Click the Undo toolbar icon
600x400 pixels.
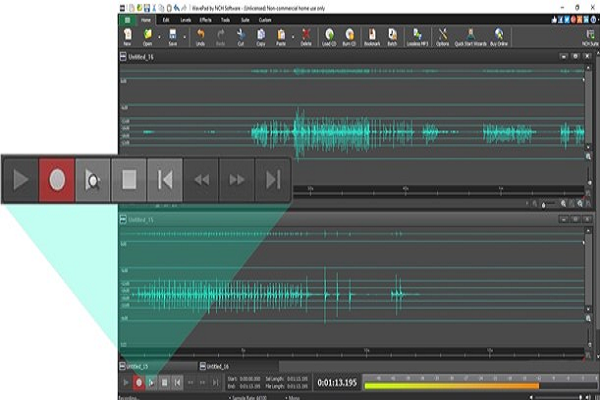tap(201, 35)
